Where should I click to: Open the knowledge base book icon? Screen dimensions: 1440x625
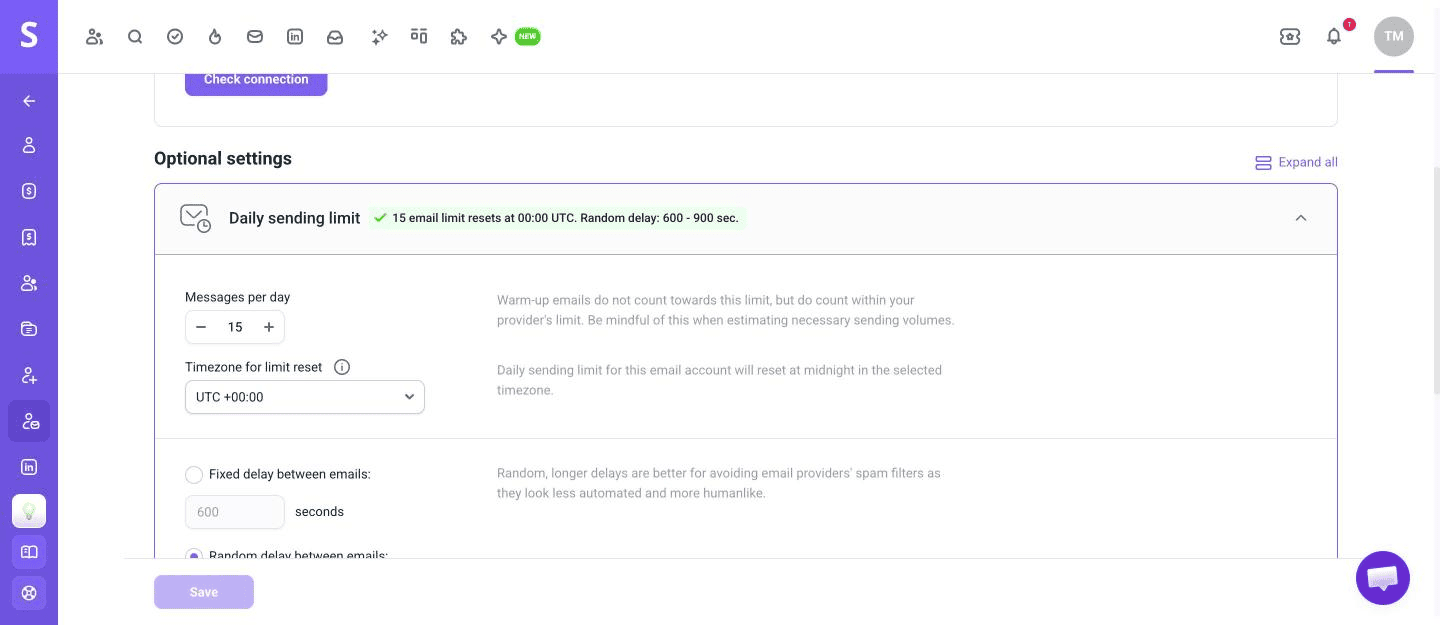[29, 552]
